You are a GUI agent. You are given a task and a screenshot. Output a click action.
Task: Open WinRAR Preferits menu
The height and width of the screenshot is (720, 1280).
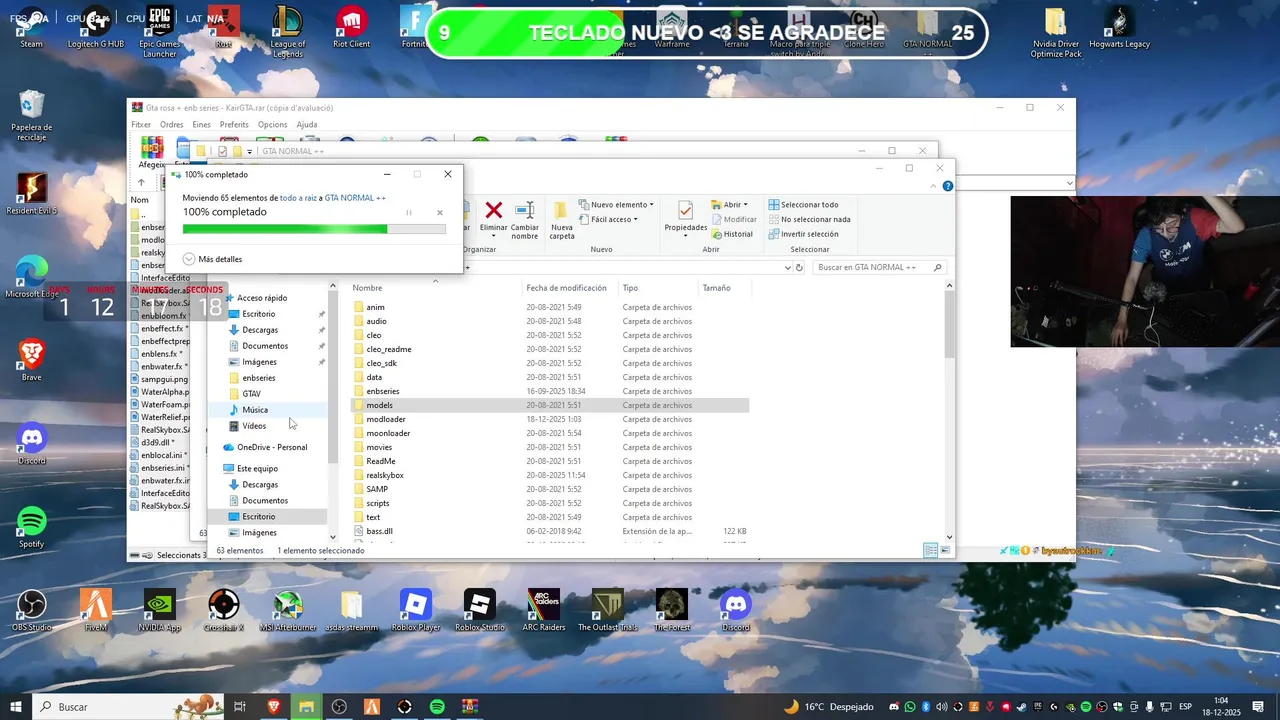(x=234, y=125)
